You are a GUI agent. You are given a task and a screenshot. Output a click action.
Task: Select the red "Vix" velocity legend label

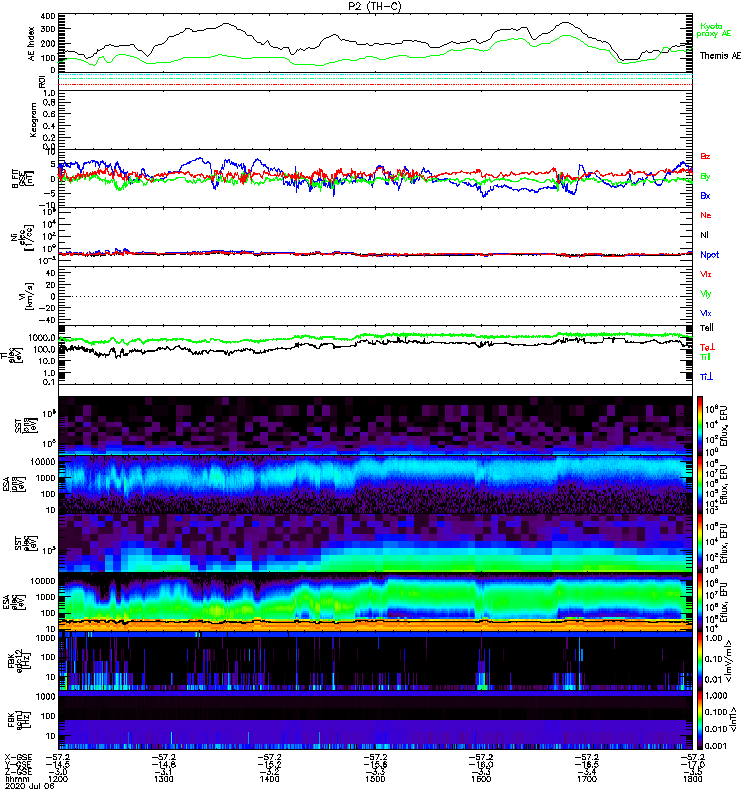(x=706, y=274)
